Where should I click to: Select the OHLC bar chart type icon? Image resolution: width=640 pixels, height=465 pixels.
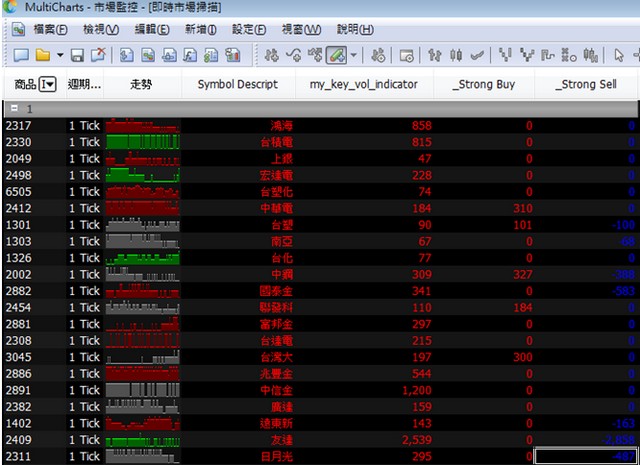435,55
